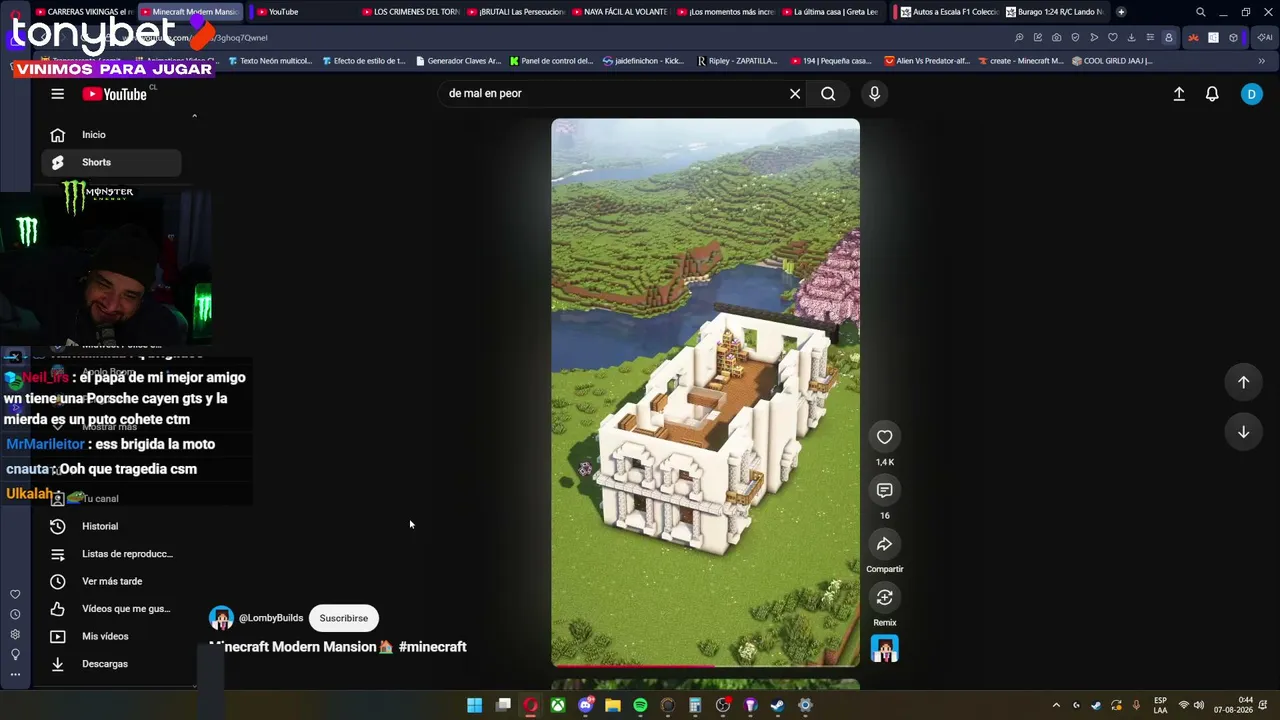Viewport: 1280px width, 720px height.
Task: Clear the YouTube search query
Action: click(x=795, y=93)
